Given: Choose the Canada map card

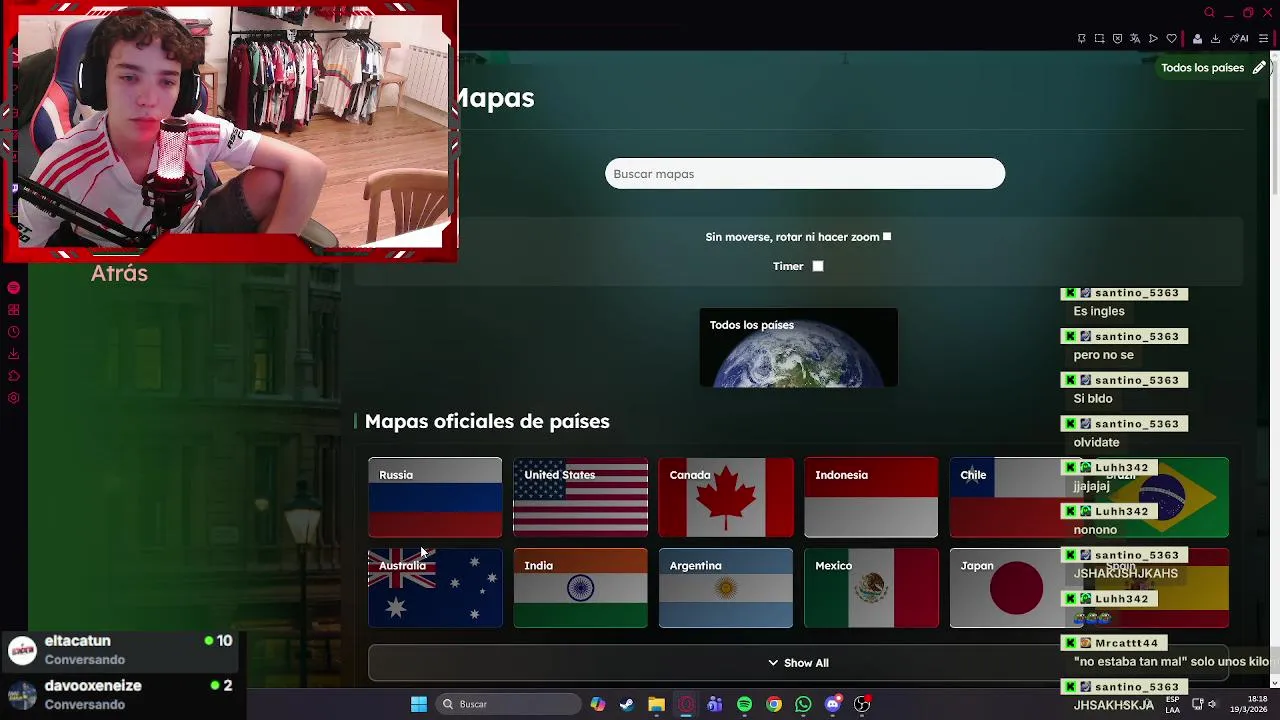Looking at the screenshot, I should coord(726,497).
